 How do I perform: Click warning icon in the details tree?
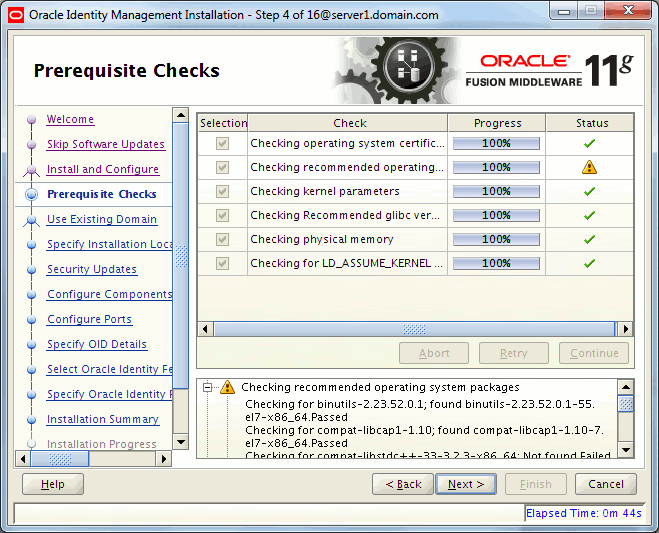click(x=227, y=387)
